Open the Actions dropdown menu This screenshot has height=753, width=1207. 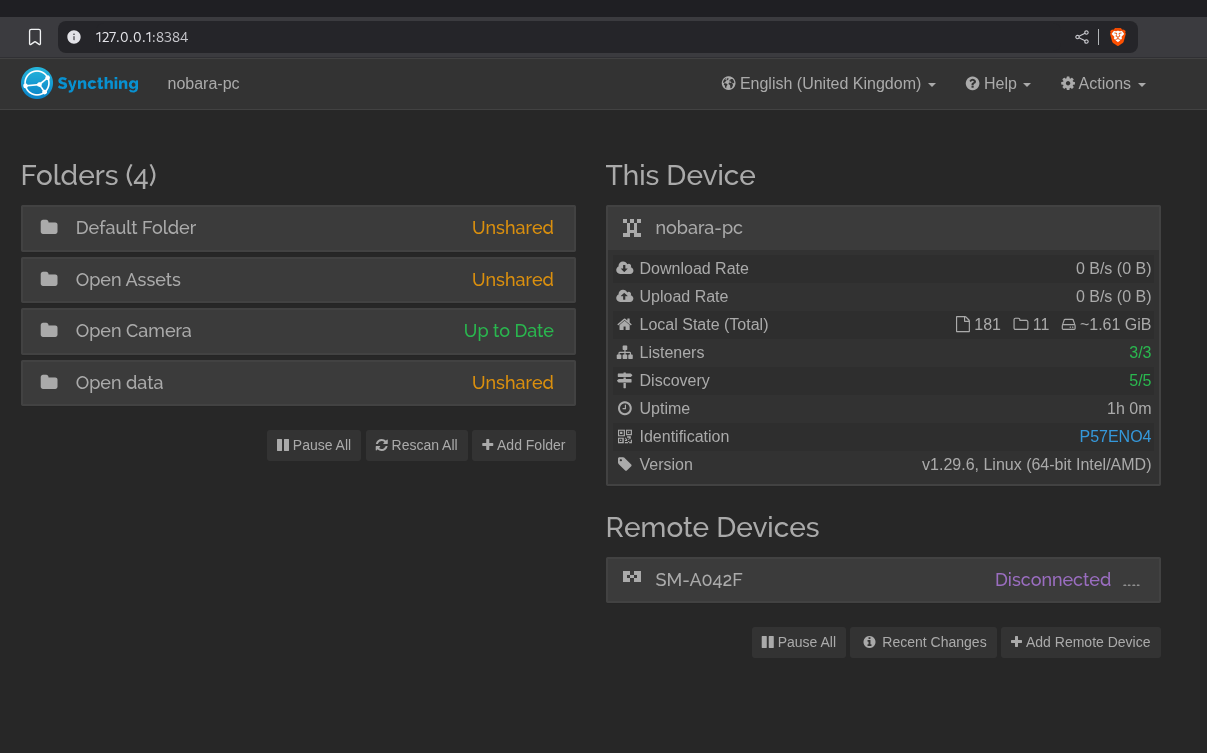[1103, 84]
